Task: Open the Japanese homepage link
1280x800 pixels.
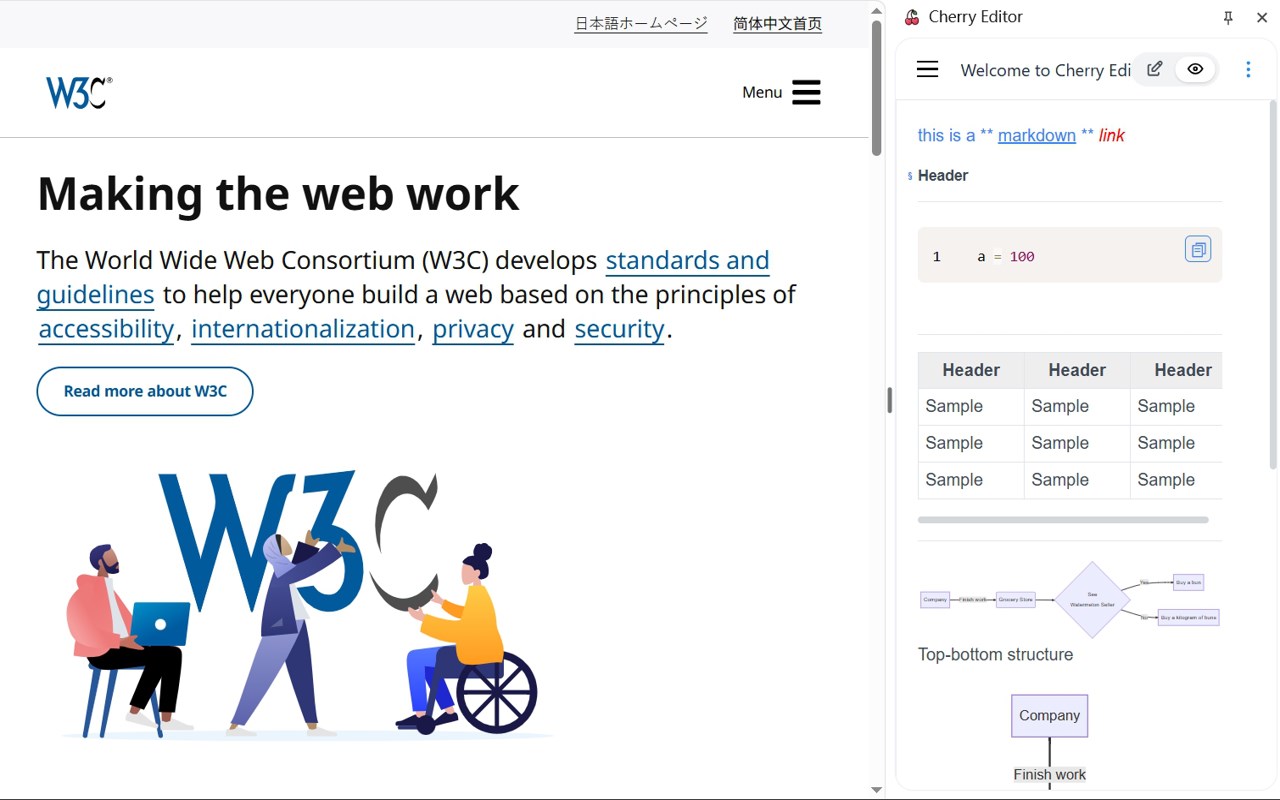Action: [x=641, y=23]
